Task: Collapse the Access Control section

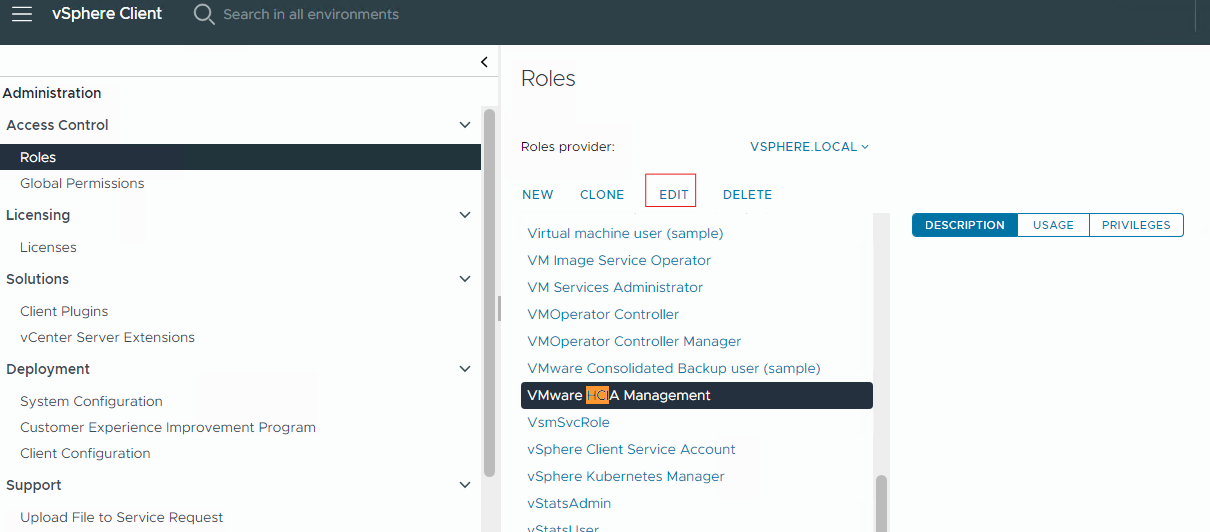Action: pos(464,125)
